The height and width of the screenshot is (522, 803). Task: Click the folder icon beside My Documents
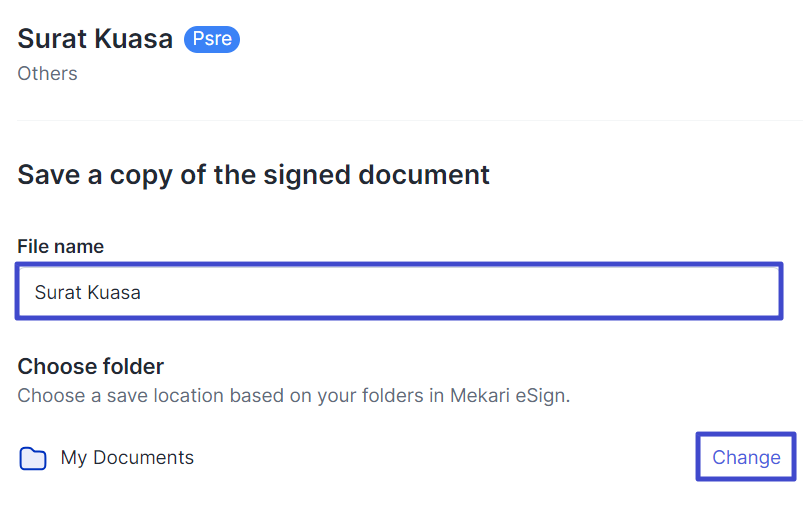click(33, 459)
